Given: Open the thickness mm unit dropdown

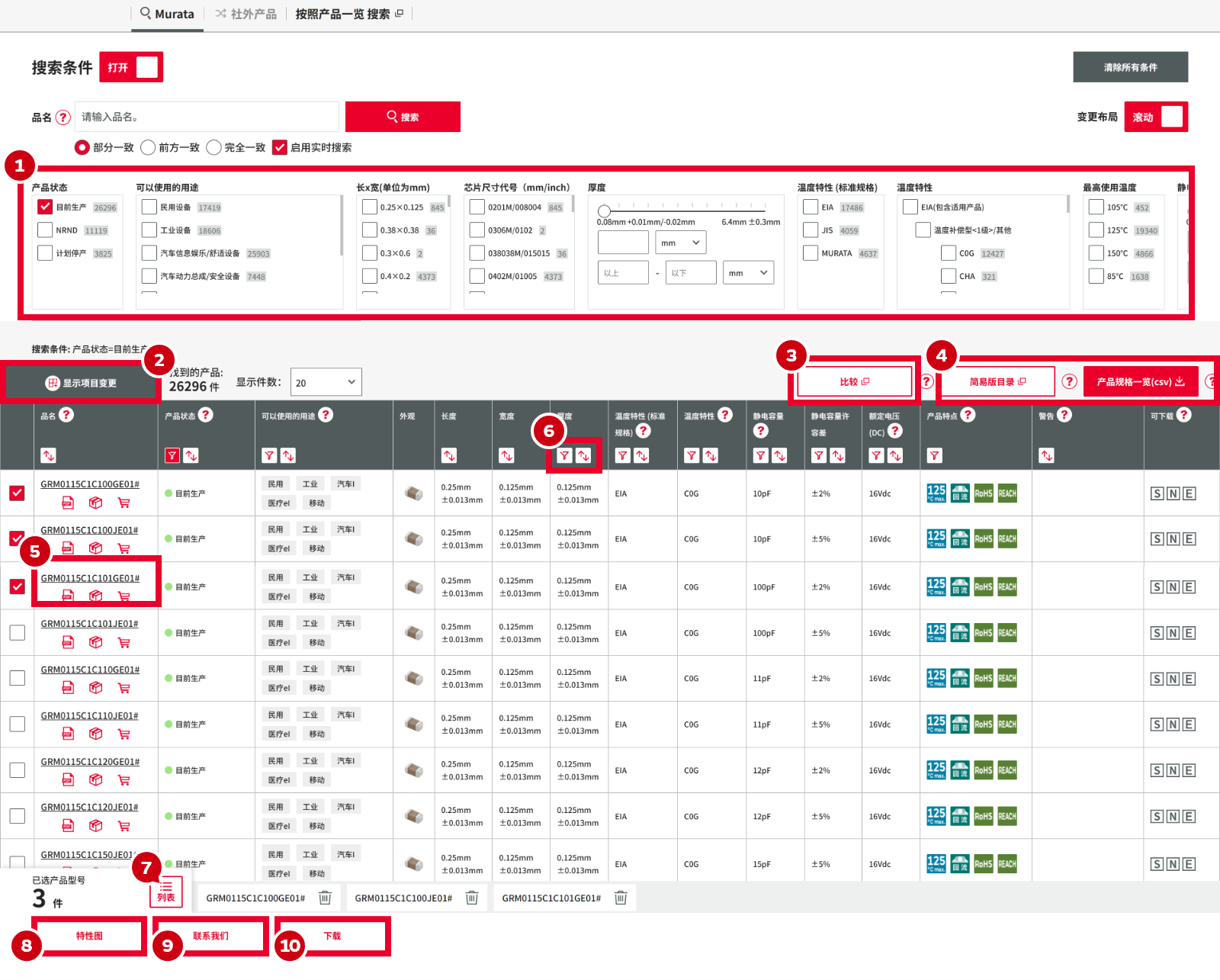Looking at the screenshot, I should coord(680,243).
